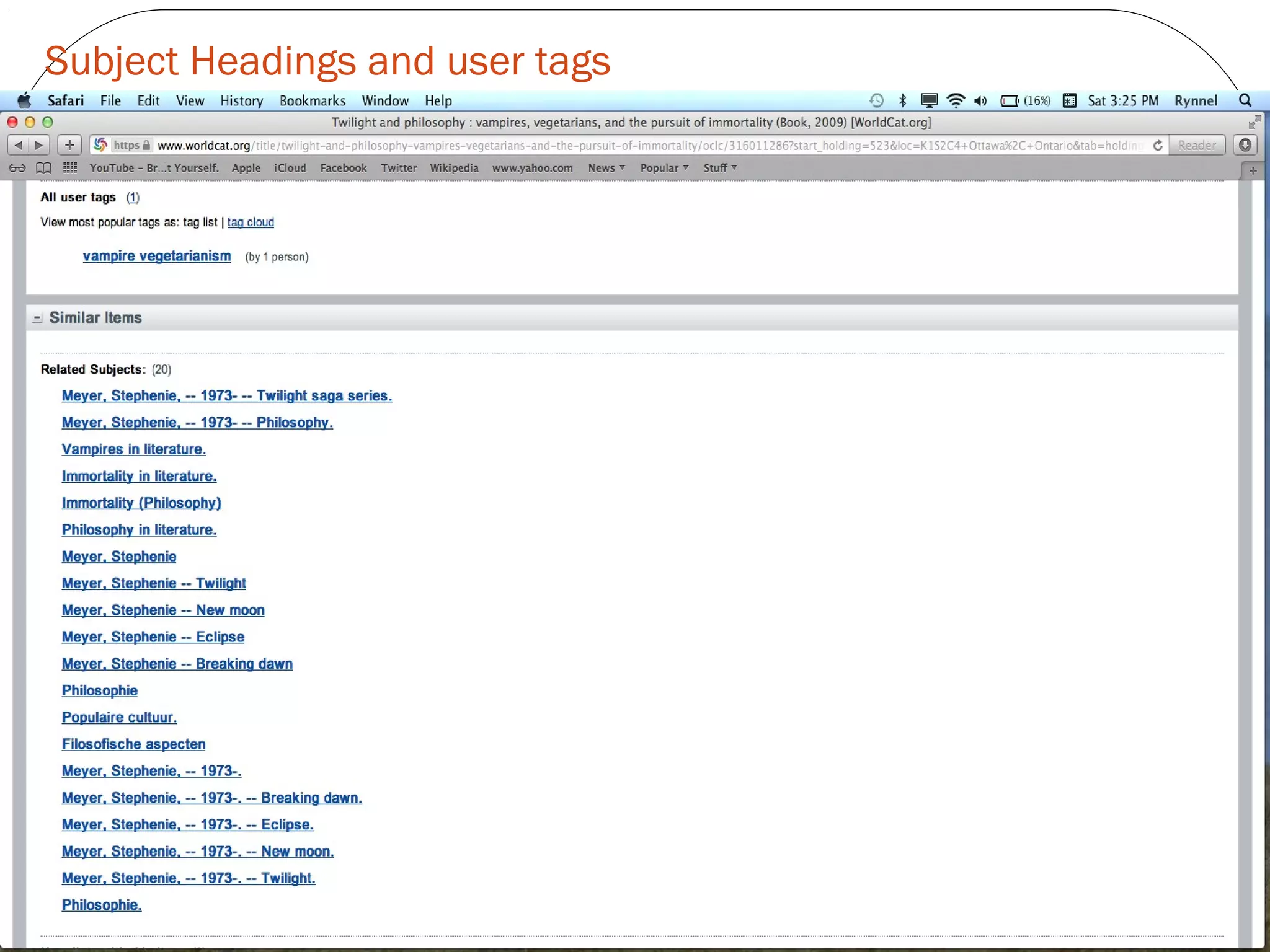Open the Edit menu
The image size is (1270, 952).
pyautogui.click(x=149, y=100)
